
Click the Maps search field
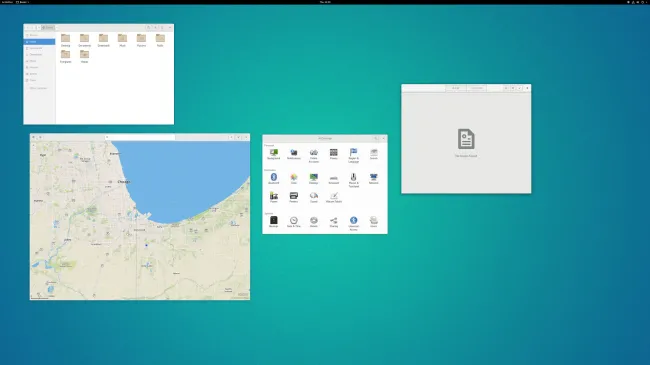(140, 137)
